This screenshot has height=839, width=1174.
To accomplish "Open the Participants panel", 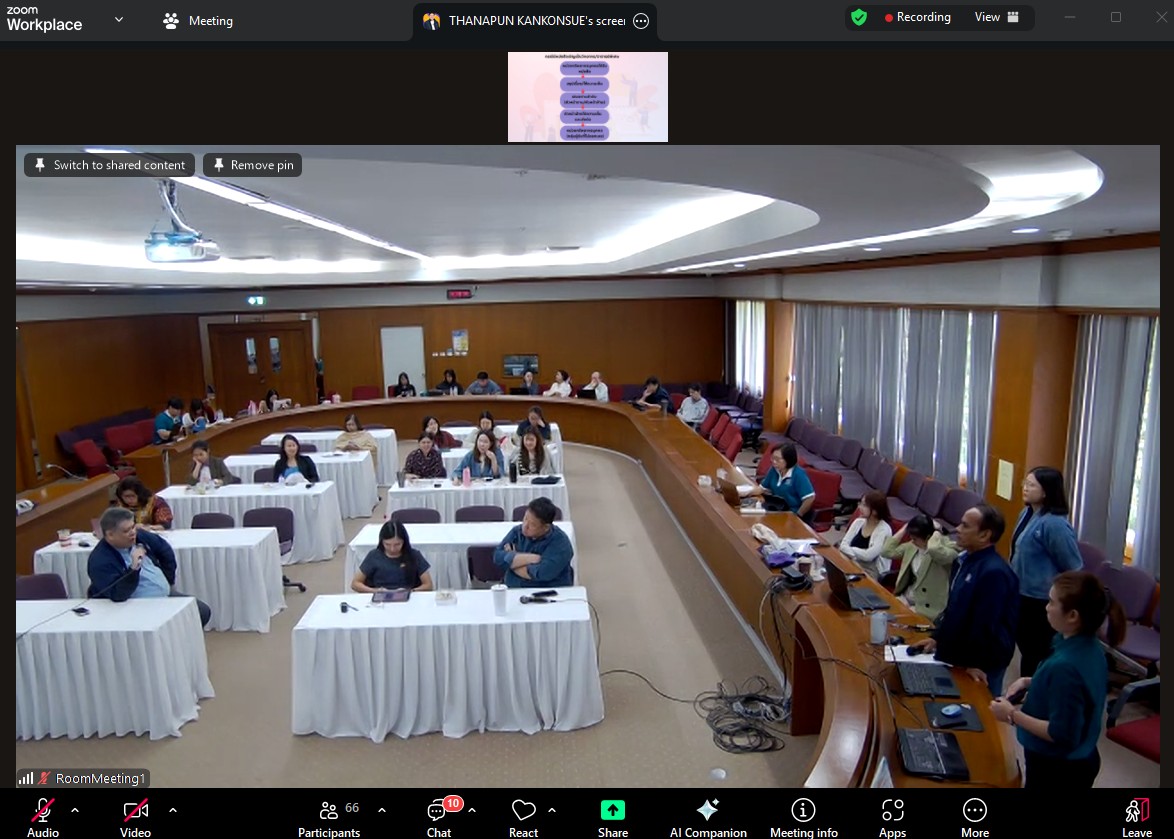I will tap(329, 817).
